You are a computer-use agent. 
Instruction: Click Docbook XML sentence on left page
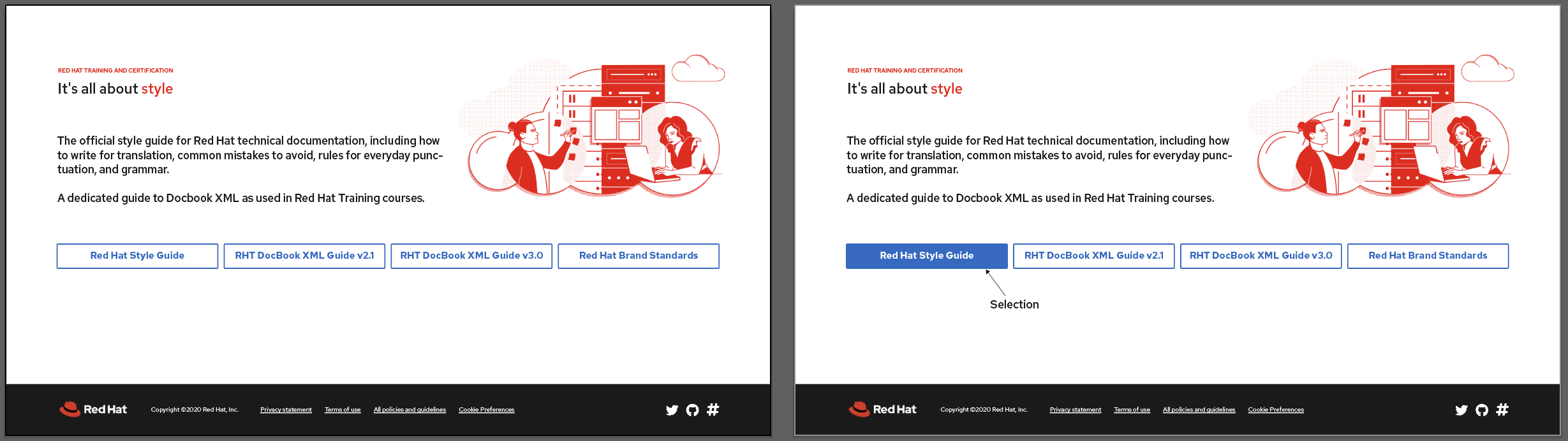click(x=241, y=198)
